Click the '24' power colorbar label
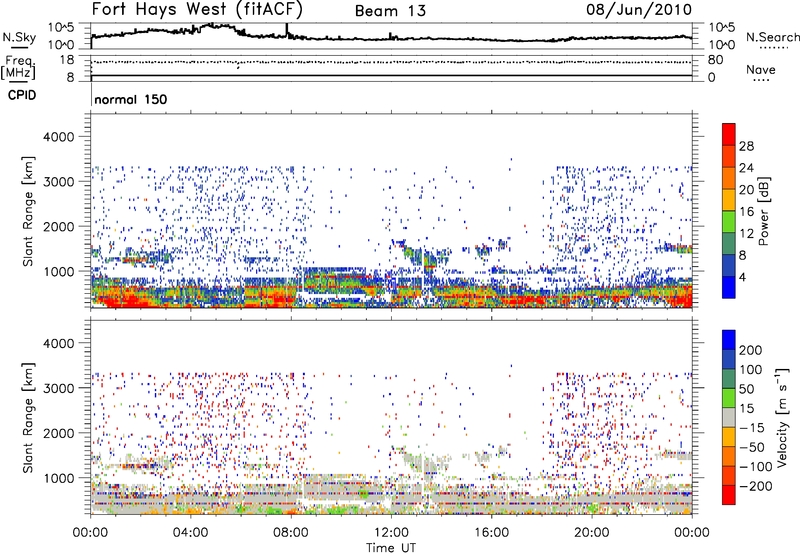This screenshot has height=554, width=800. [x=746, y=168]
